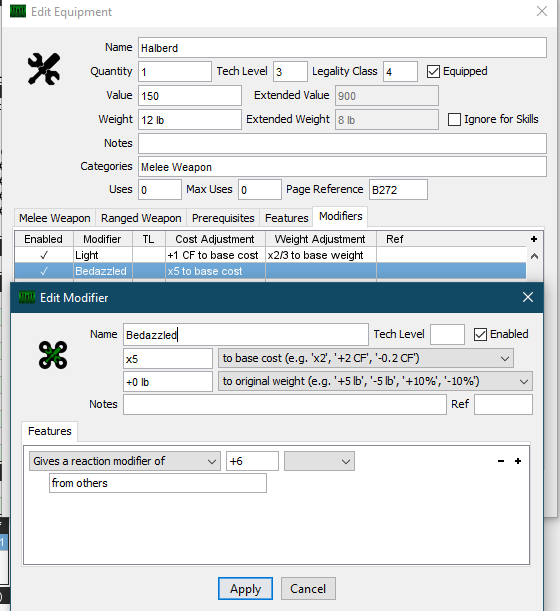Toggle the Equipped checkbox
This screenshot has height=611, width=560.
point(433,72)
